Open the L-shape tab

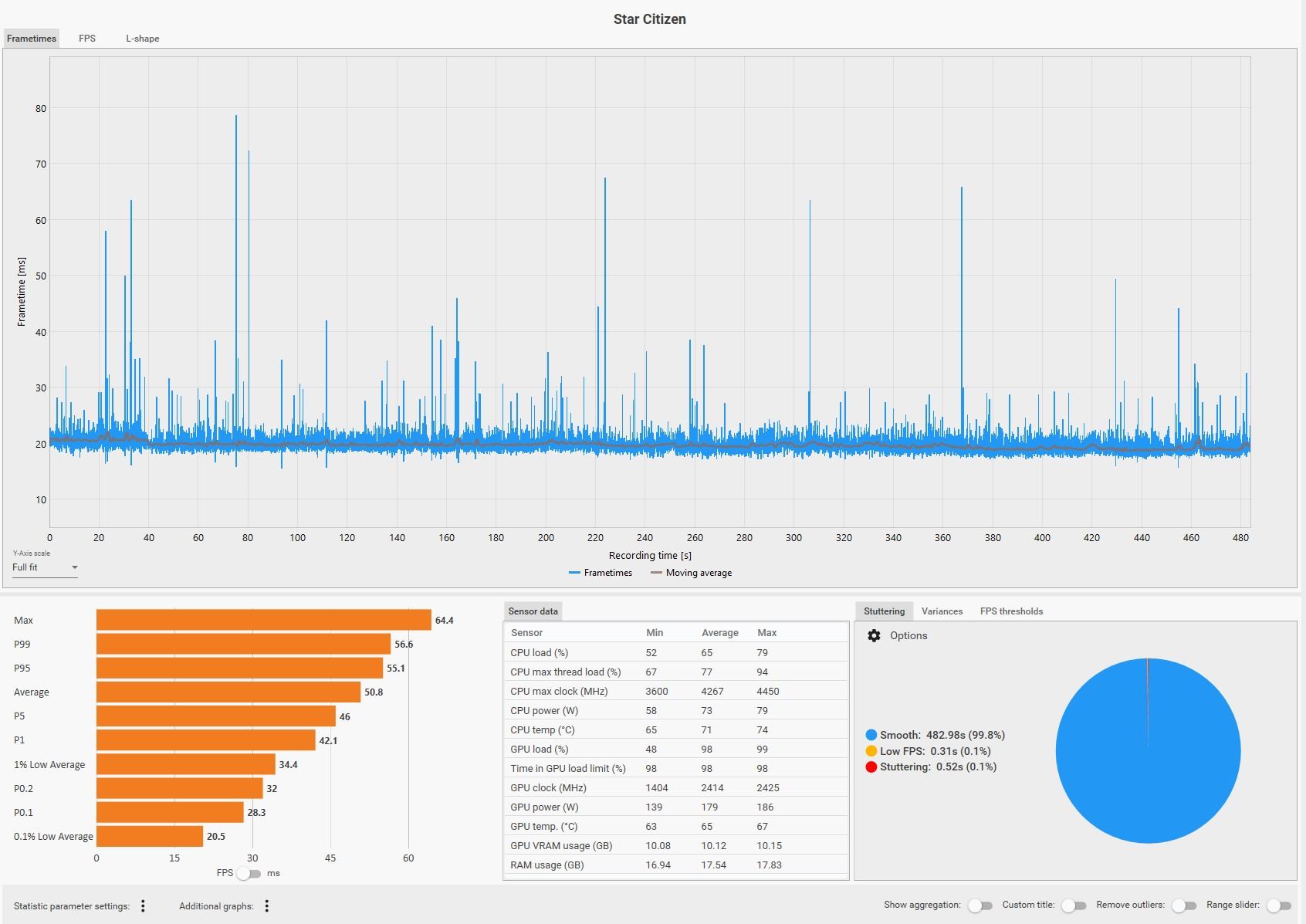coord(143,39)
